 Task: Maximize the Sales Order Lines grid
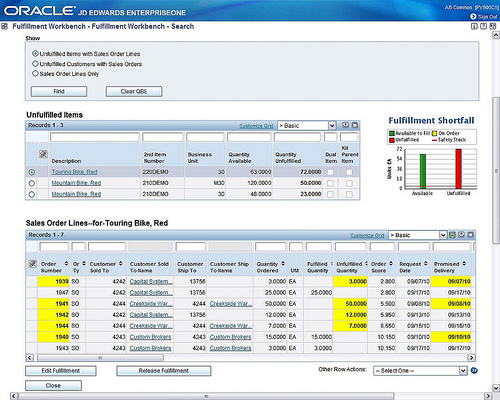[471, 235]
